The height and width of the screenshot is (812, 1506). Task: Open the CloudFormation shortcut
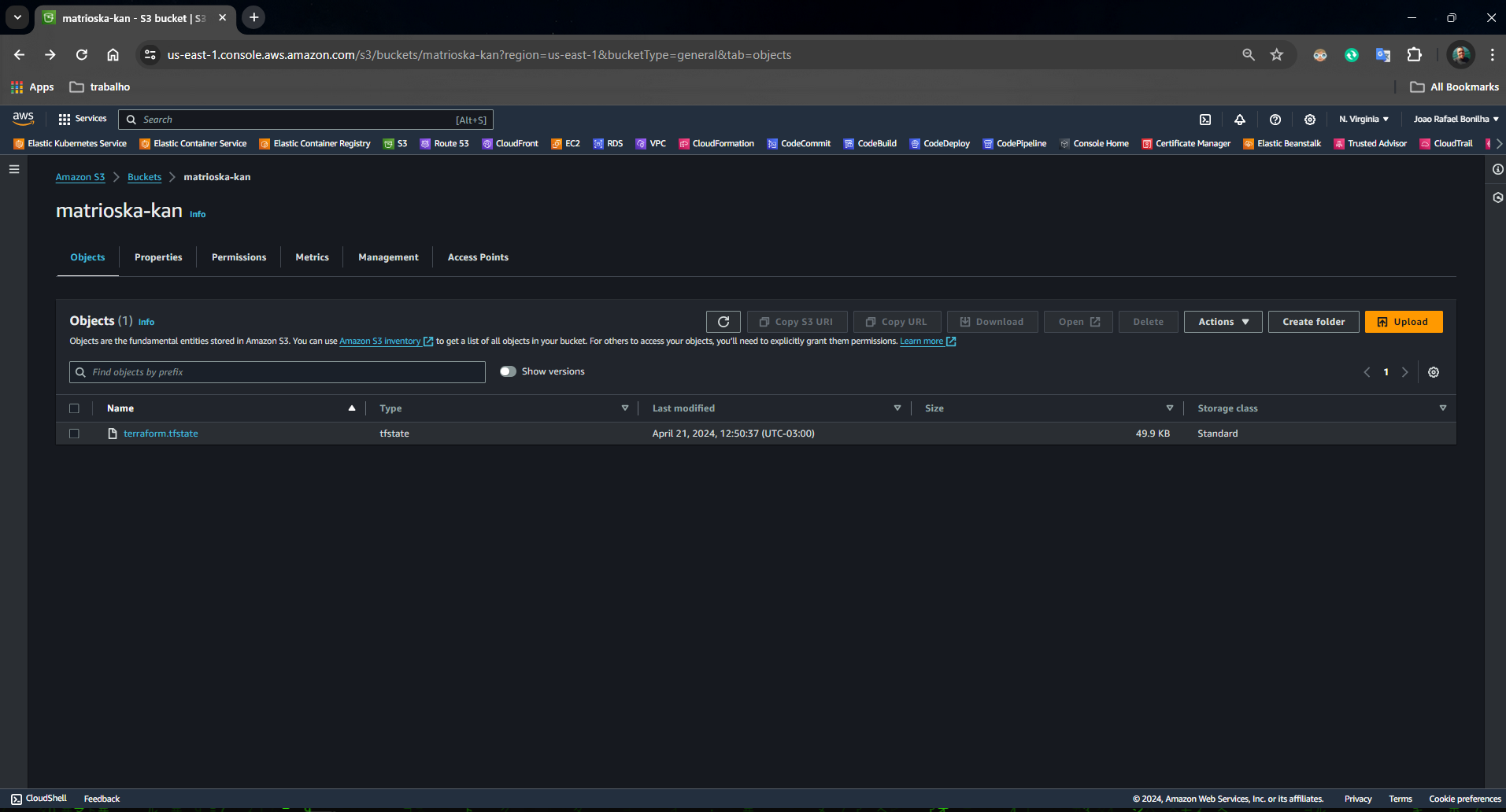coord(716,143)
